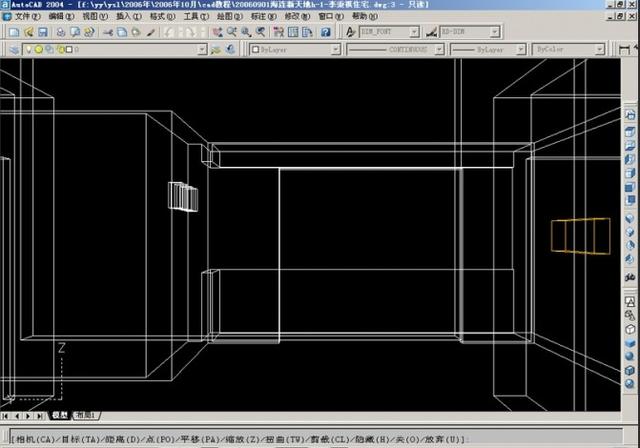Switch to Back view icon
This screenshot has width=640, height=448.
pos(630,201)
